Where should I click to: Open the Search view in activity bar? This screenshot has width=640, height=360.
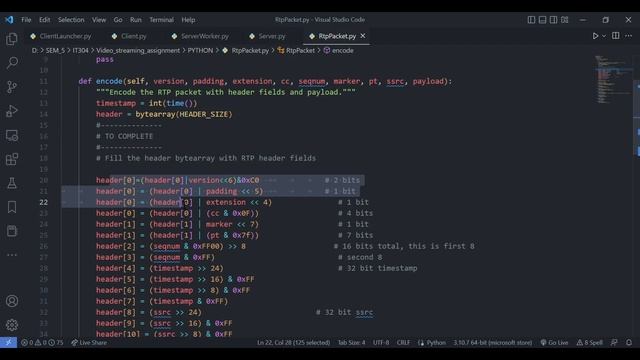(12, 62)
